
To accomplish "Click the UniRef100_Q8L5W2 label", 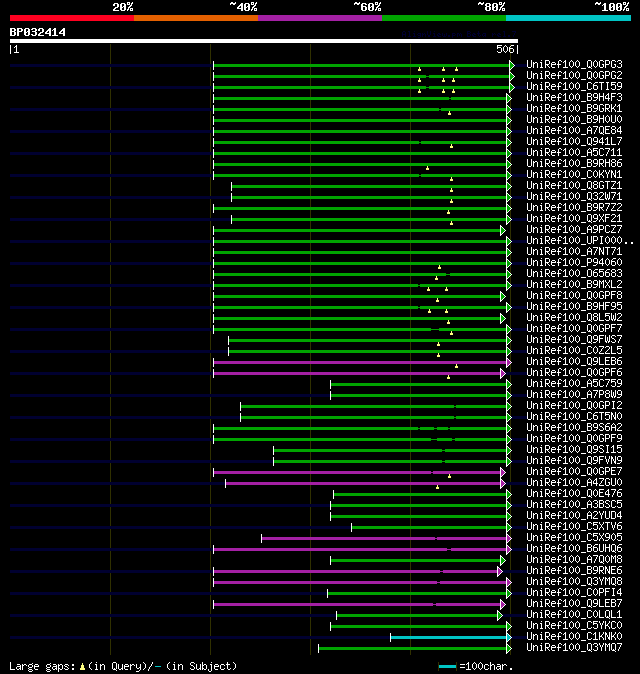I will 574,318.
